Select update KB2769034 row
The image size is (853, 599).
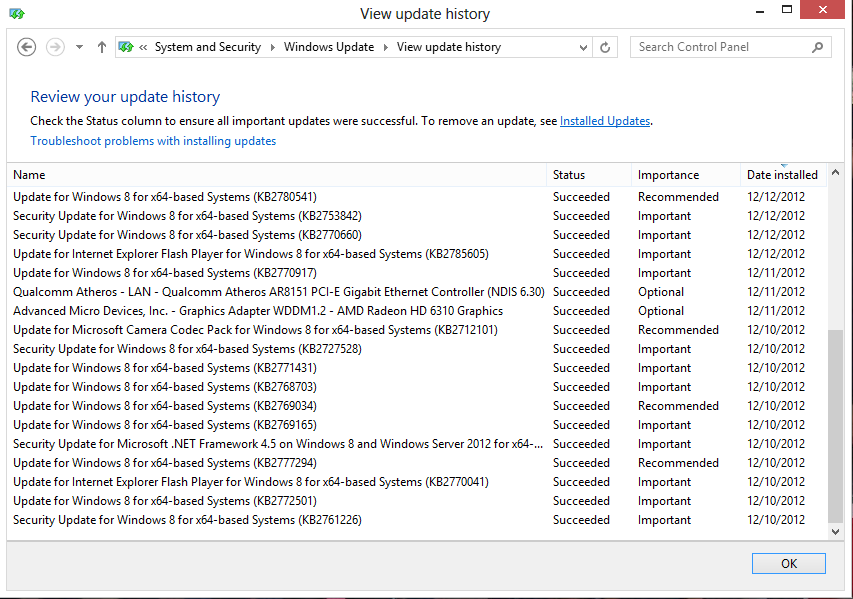417,406
